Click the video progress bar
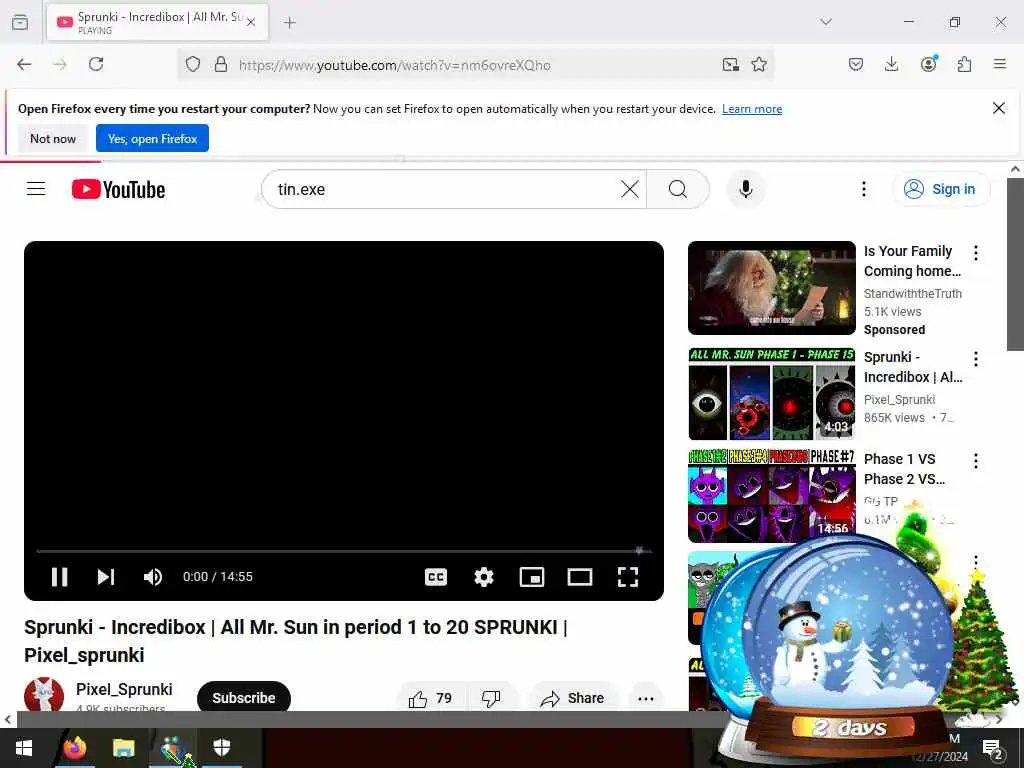The image size is (1024, 768). (344, 551)
